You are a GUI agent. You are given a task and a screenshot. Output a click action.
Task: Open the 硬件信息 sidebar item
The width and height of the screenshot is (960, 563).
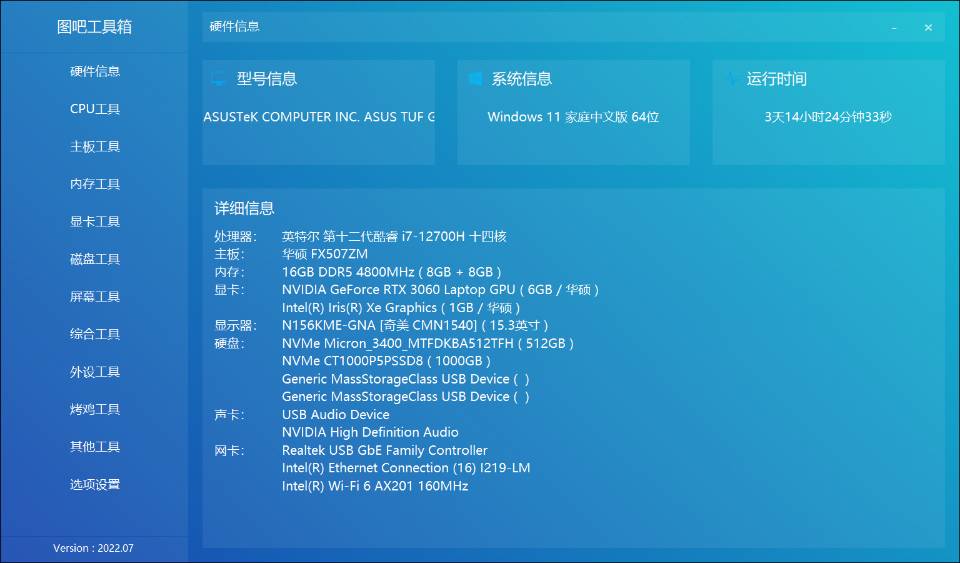(95, 71)
